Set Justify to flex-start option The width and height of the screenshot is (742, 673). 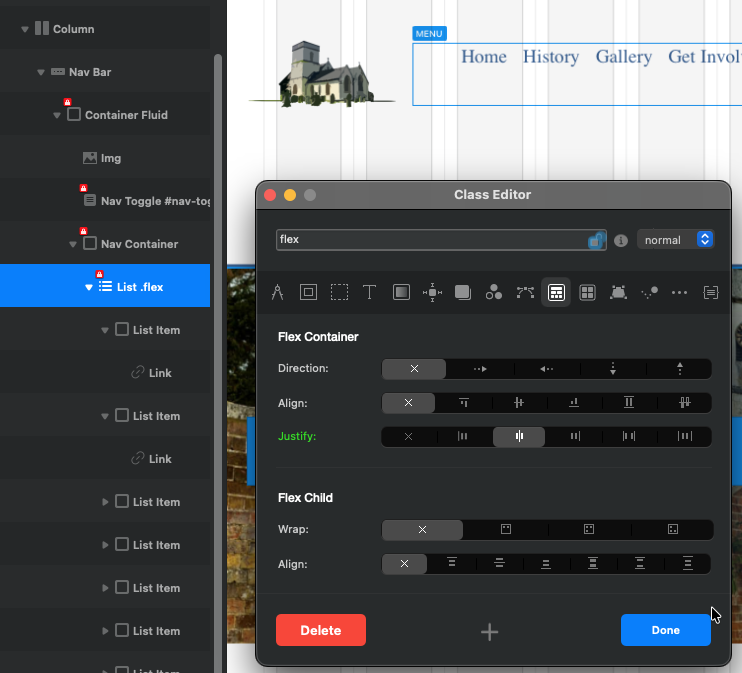(462, 436)
